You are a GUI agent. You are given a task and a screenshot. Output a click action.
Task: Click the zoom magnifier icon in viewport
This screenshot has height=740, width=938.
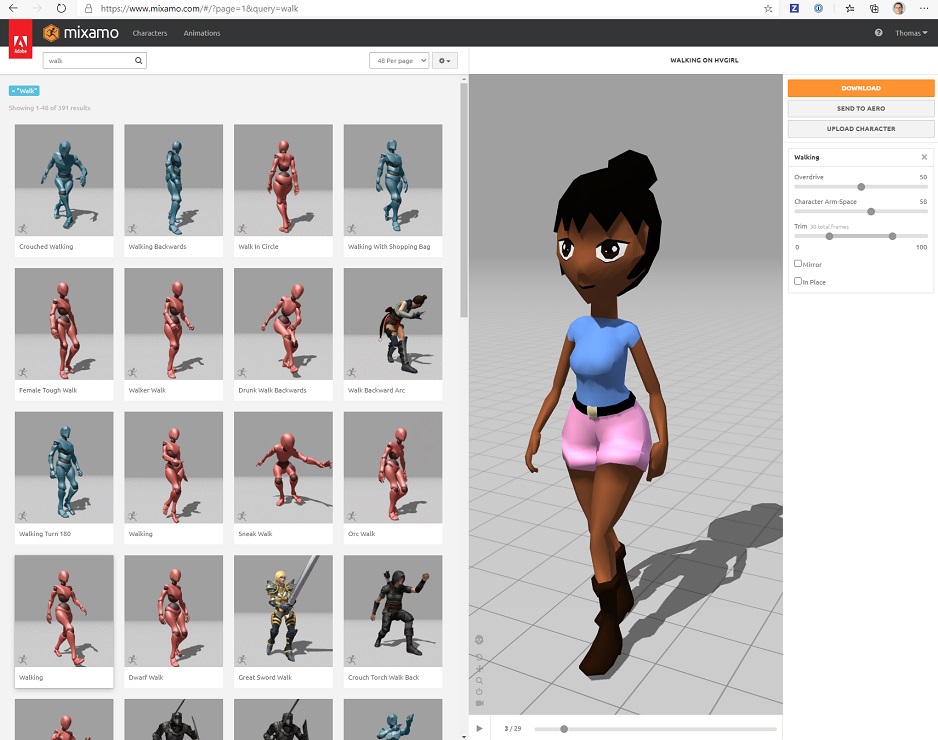[480, 680]
